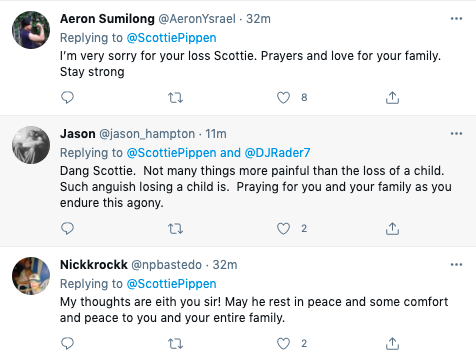Share Aeron Sumilong's tweet
The height and width of the screenshot is (360, 476).
[392, 98]
